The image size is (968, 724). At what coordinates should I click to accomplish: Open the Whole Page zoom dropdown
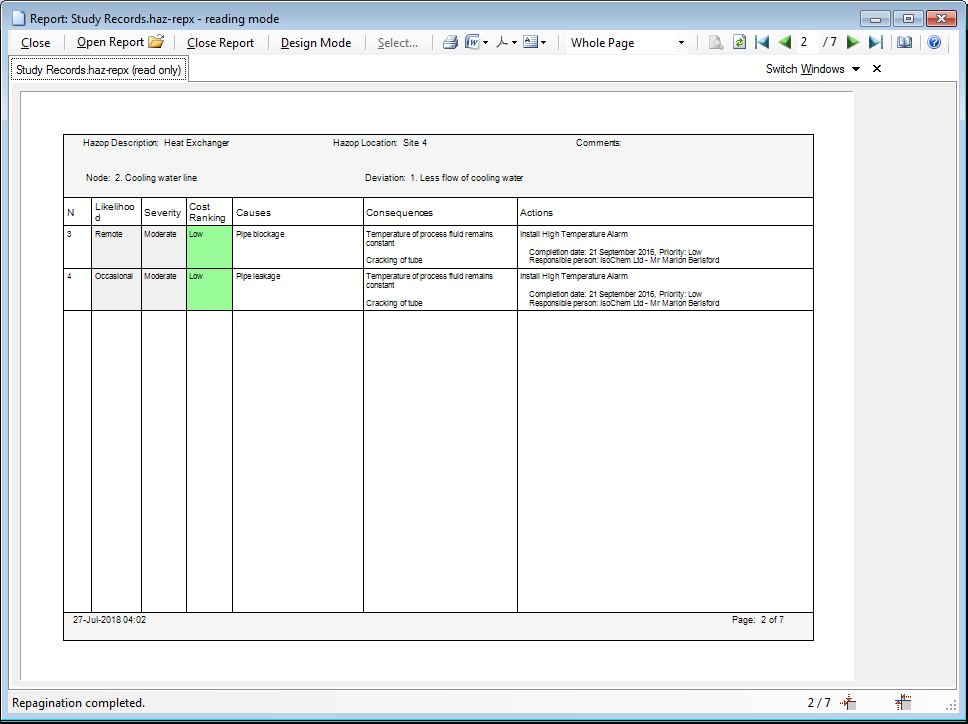[682, 42]
